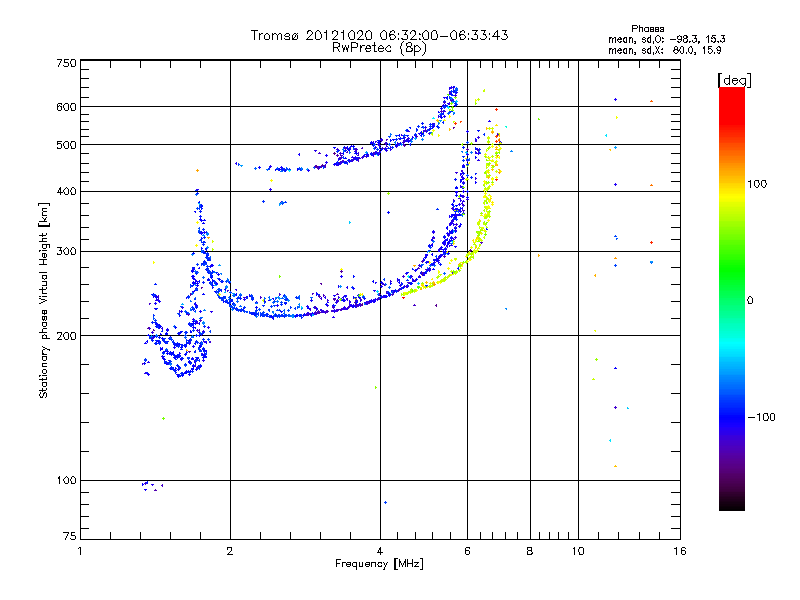This screenshot has width=800, height=600.
Task: Click the y-axis tick label '200'
Action: click(x=66, y=336)
